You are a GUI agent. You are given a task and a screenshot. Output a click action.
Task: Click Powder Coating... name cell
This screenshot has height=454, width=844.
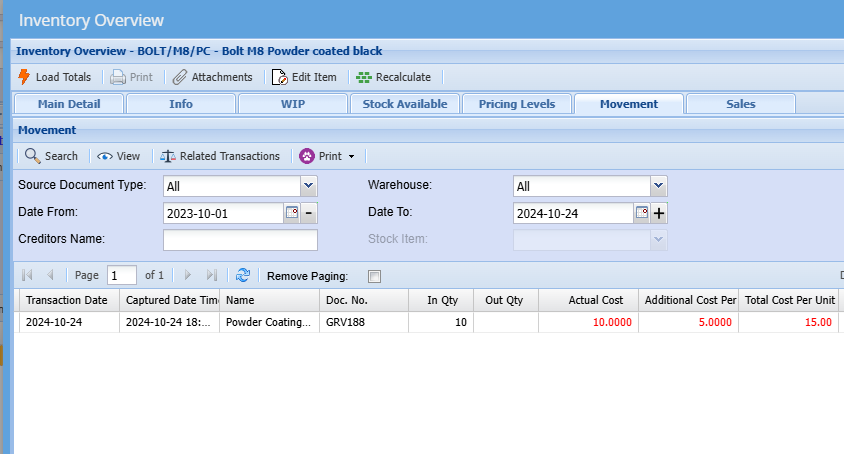(x=270, y=322)
